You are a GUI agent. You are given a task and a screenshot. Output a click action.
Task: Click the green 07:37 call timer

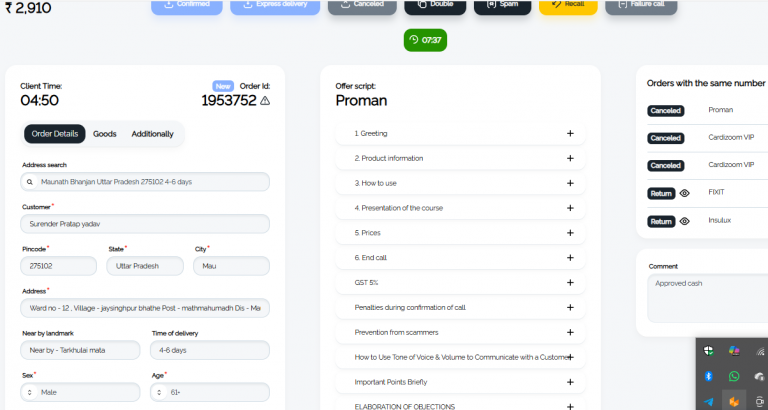point(425,40)
